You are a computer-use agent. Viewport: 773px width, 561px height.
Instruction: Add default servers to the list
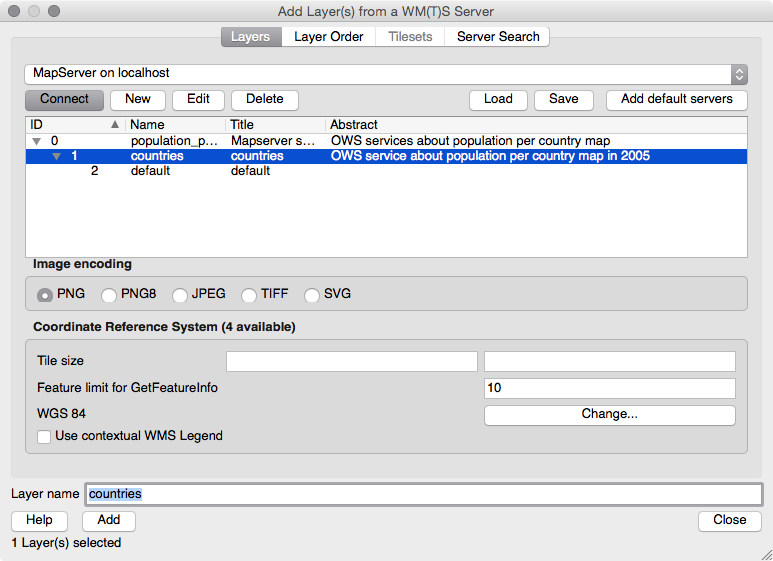click(676, 99)
